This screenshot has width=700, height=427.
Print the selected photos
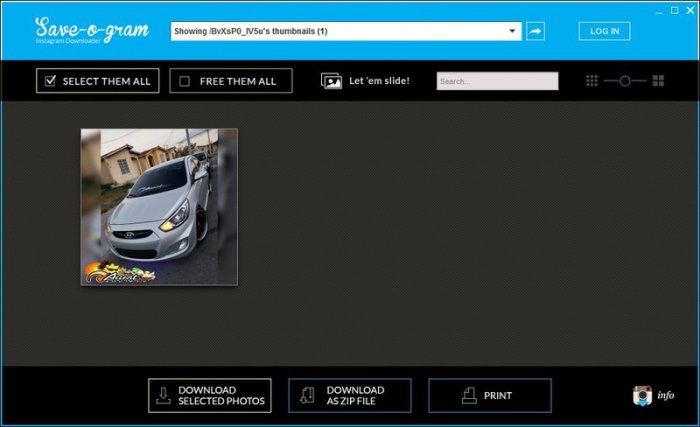tap(489, 396)
